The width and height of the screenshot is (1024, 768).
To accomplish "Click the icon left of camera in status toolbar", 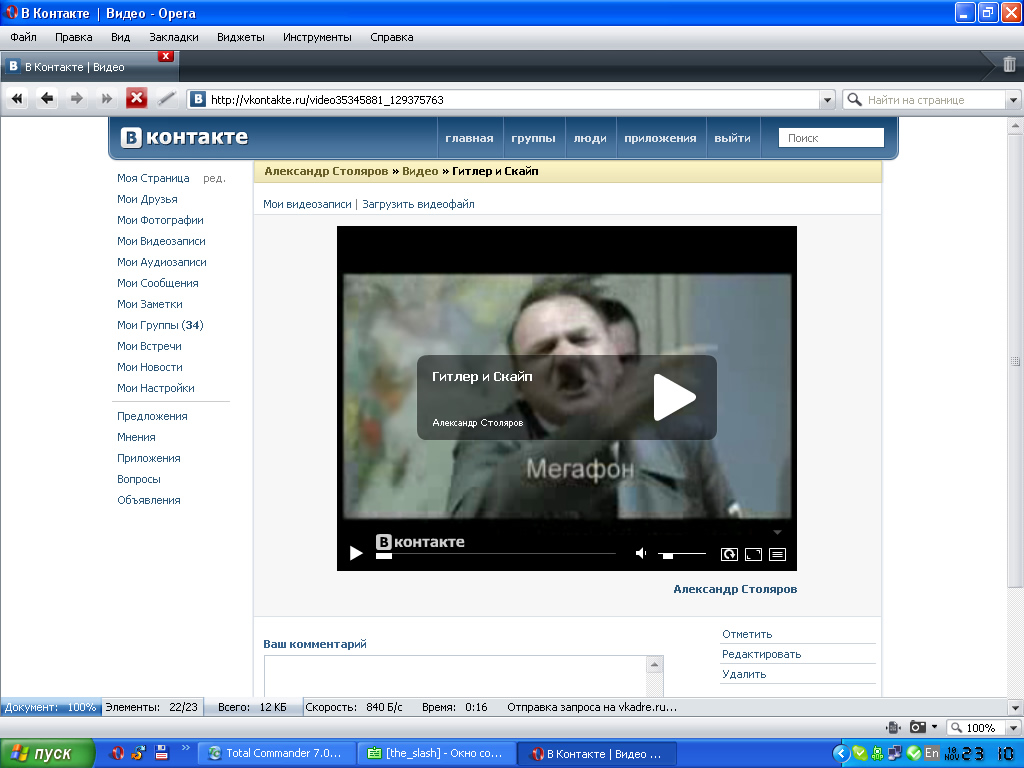I will [x=893, y=727].
